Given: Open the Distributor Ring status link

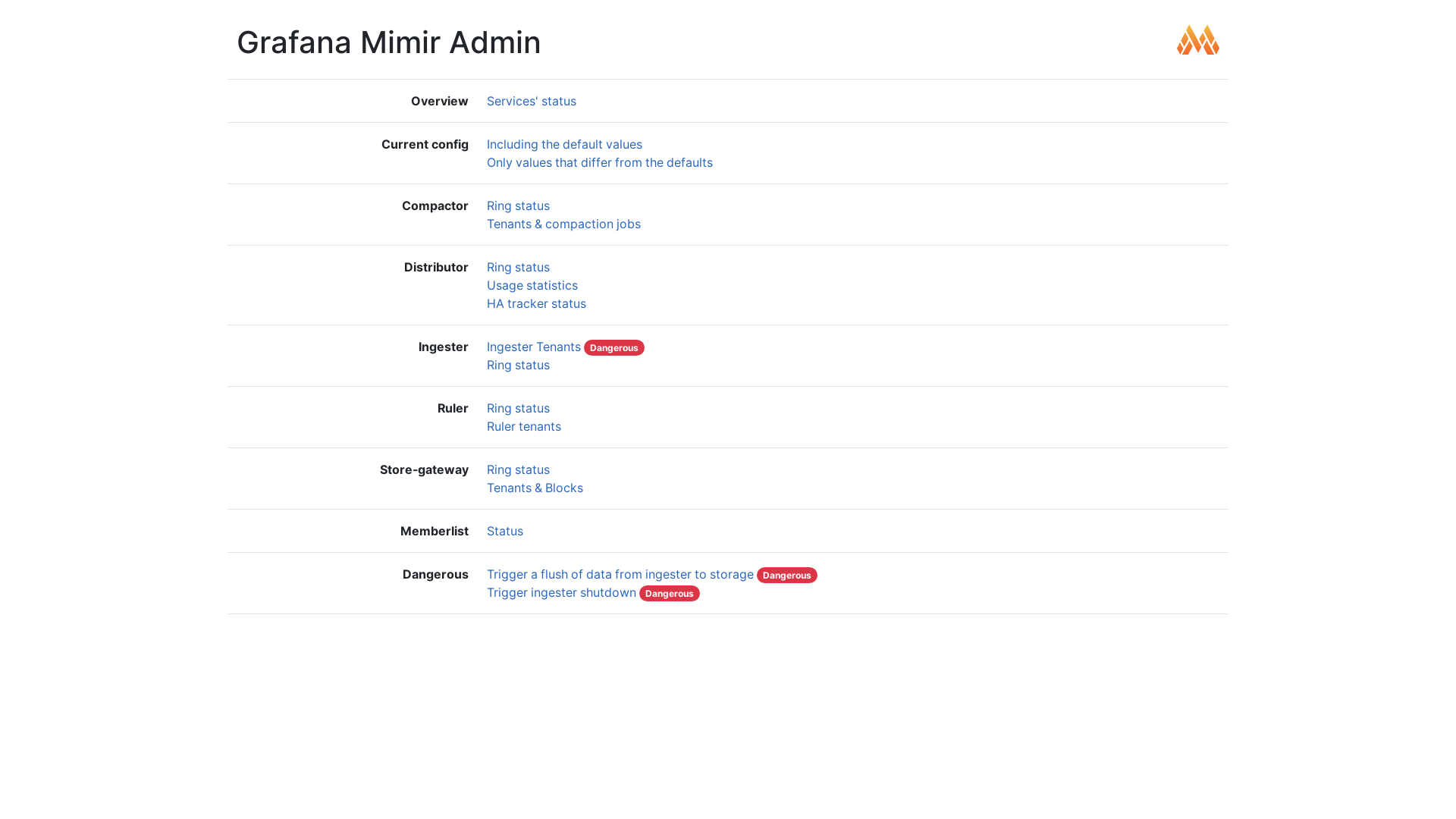Looking at the screenshot, I should pyautogui.click(x=518, y=267).
